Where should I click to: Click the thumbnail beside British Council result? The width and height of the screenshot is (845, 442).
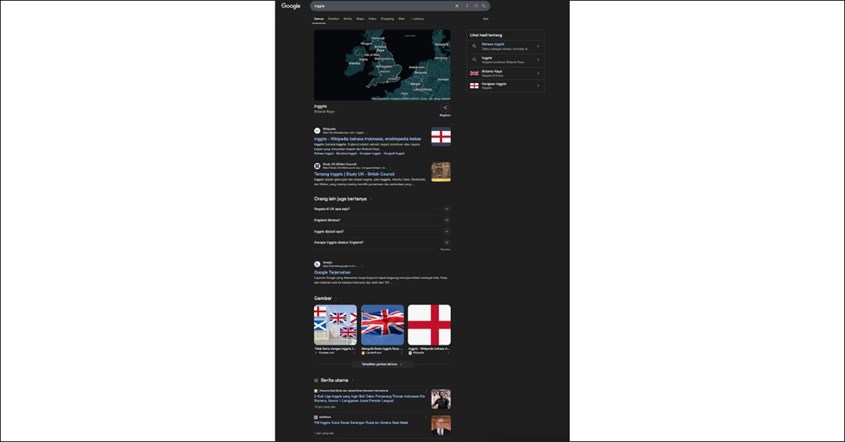[x=441, y=172]
